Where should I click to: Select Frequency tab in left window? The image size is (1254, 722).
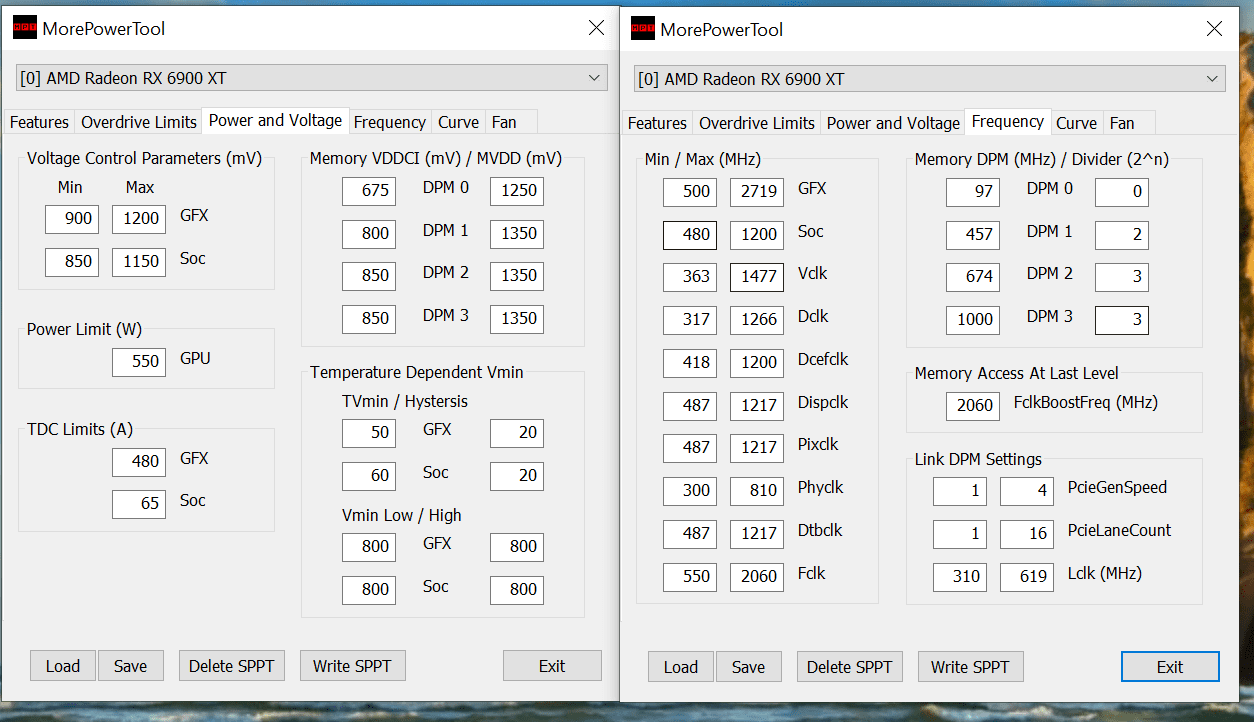tap(390, 122)
